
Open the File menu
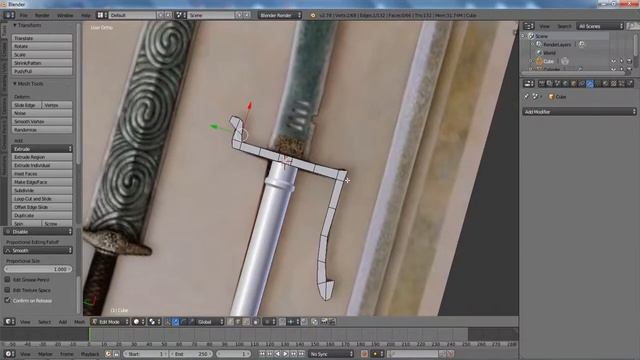[24, 15]
